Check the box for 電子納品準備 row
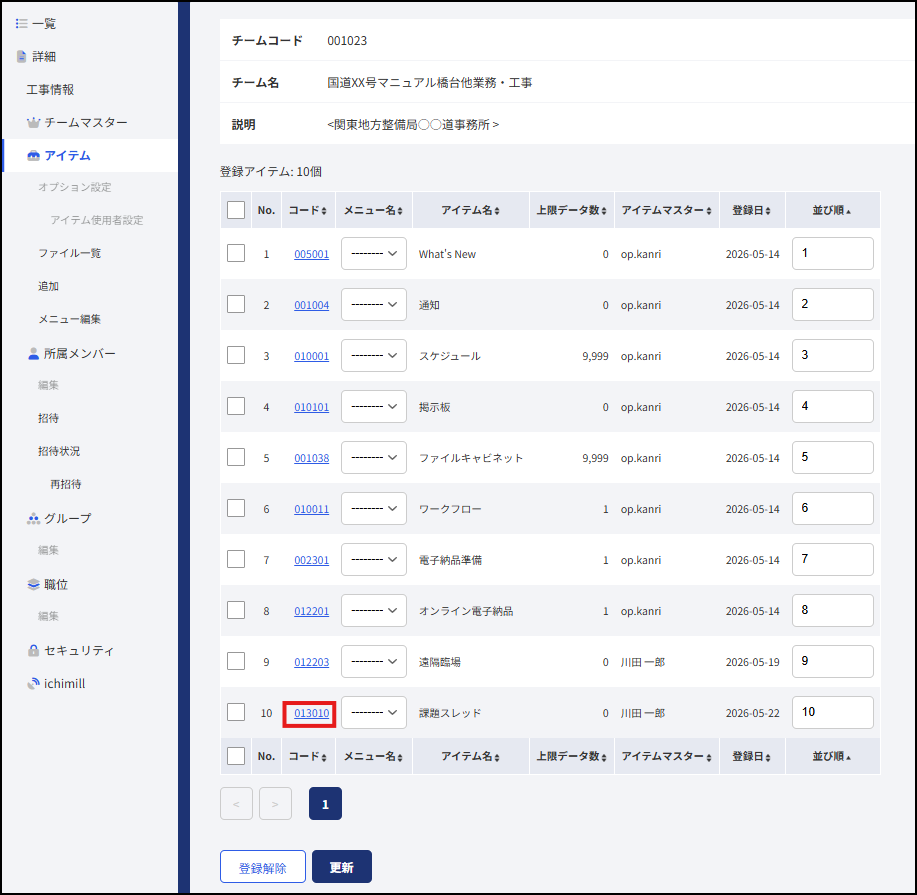The width and height of the screenshot is (917, 895). [236, 559]
